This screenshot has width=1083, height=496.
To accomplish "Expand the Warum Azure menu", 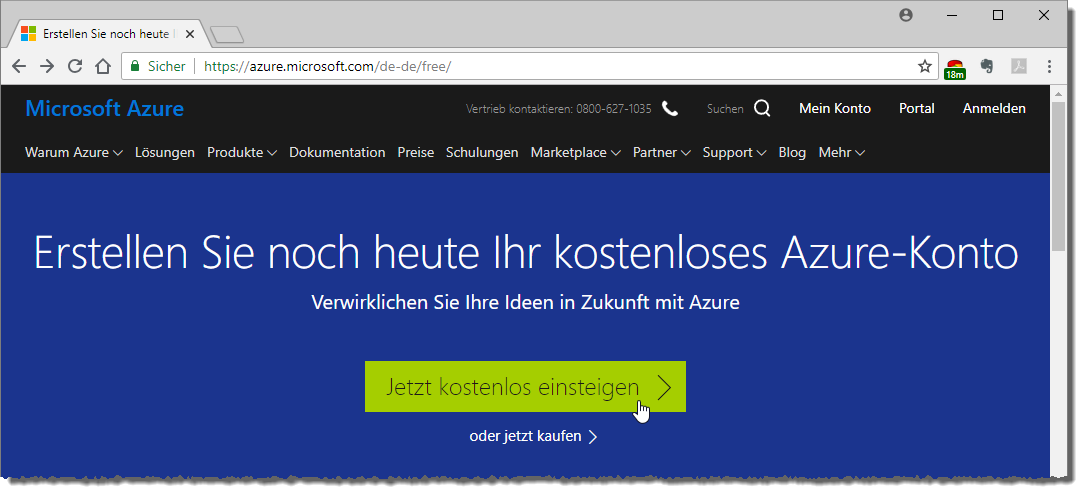I will coord(74,153).
